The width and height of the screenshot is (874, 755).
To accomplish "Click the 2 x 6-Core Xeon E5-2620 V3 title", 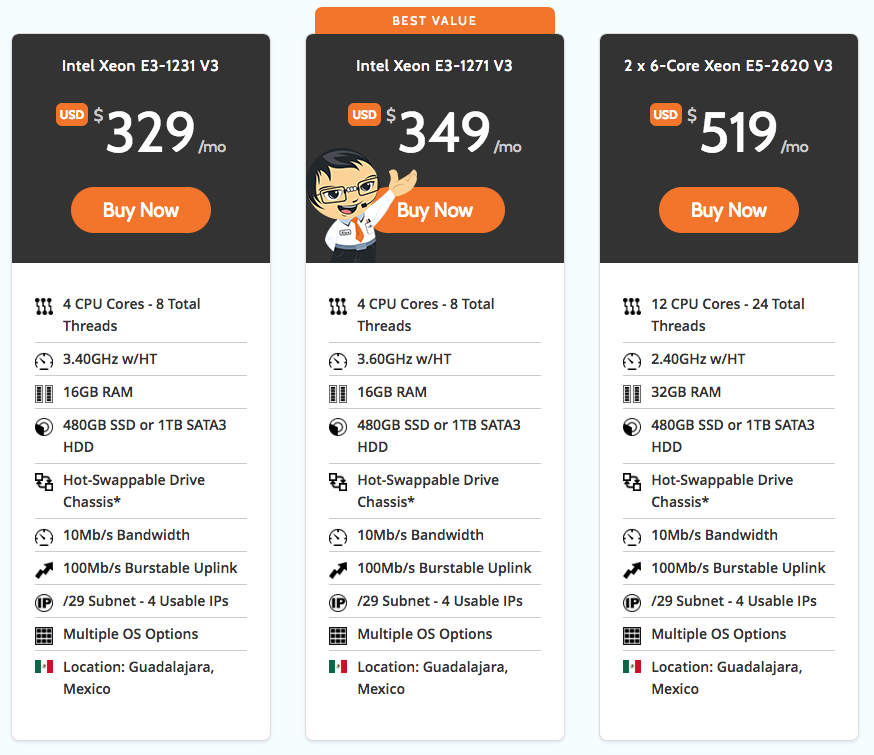I will 728,66.
